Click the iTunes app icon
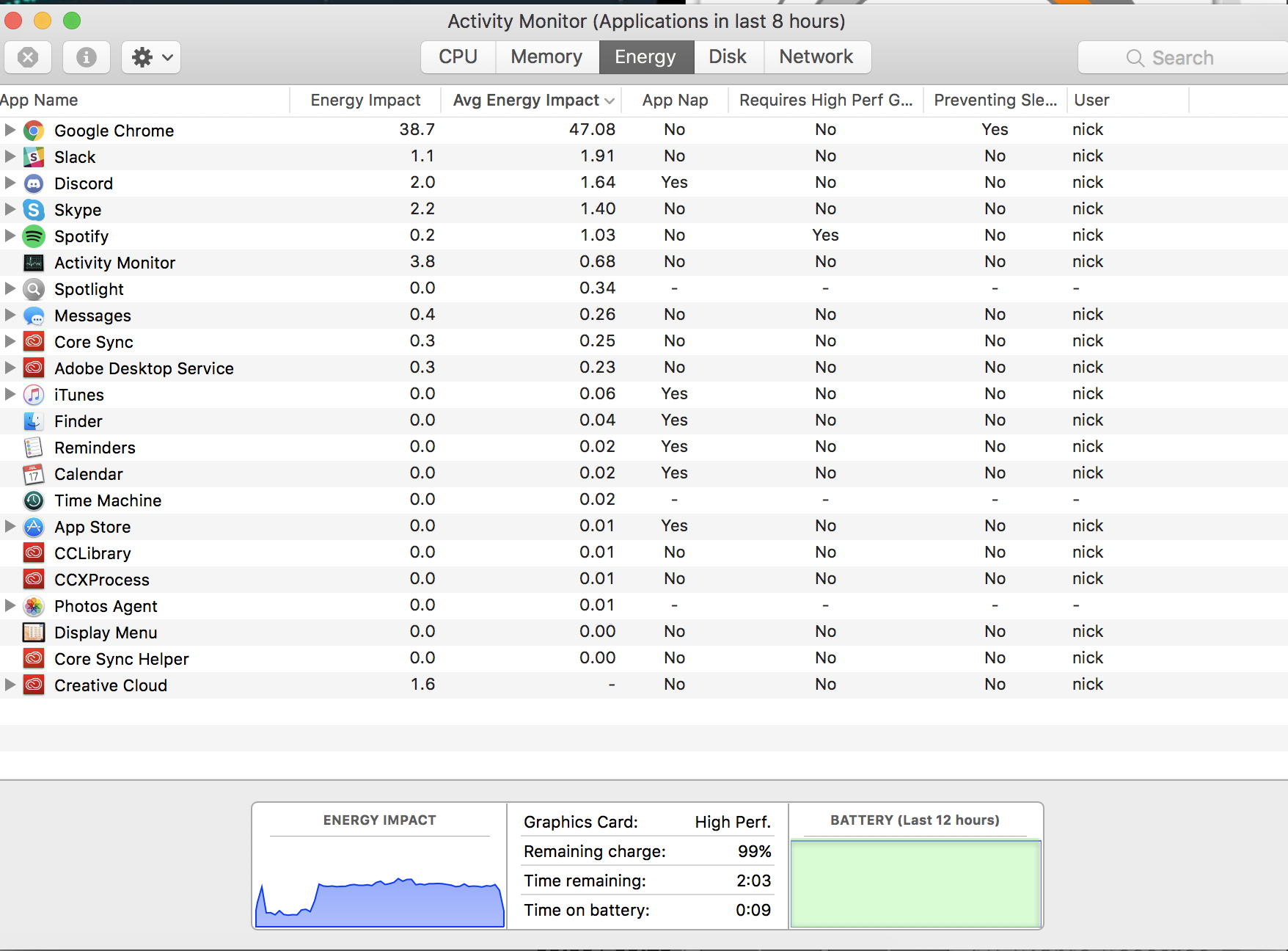1288x951 pixels. 34,395
